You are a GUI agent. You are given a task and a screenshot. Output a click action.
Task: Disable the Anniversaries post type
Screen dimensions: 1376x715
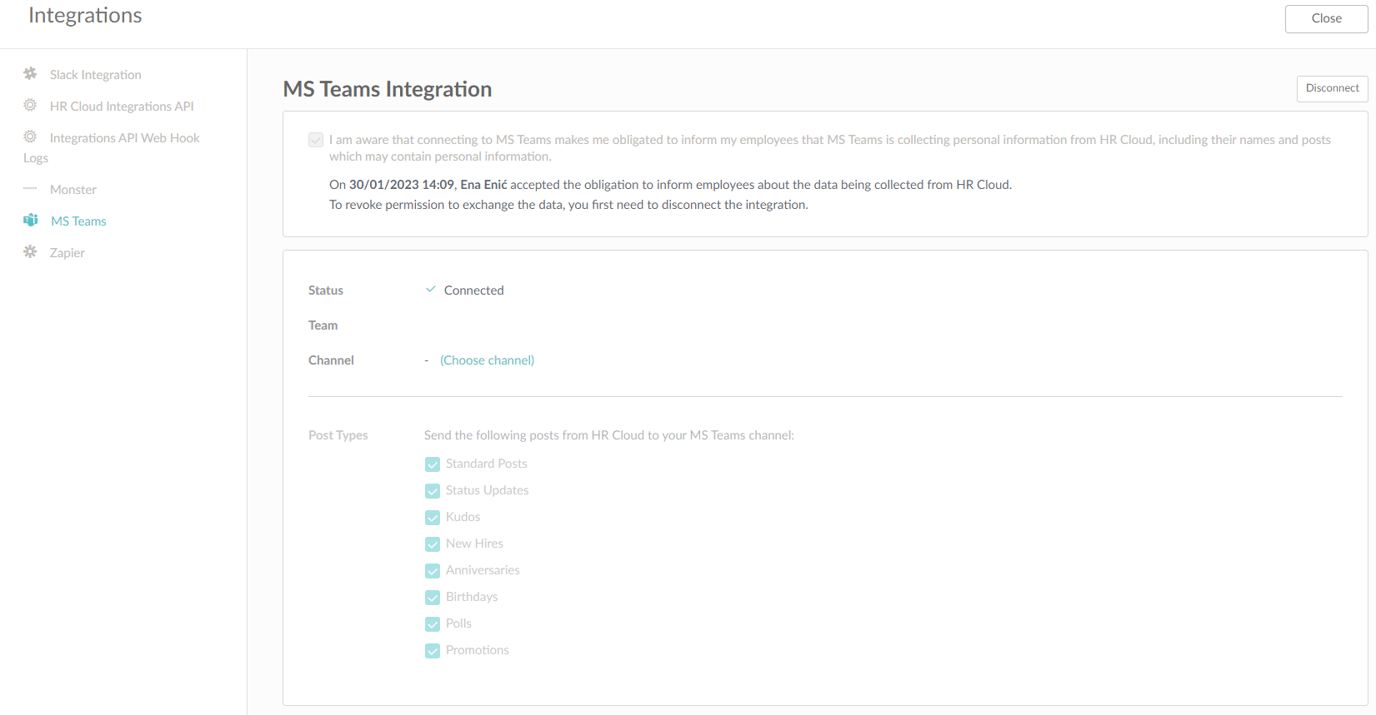coord(432,571)
